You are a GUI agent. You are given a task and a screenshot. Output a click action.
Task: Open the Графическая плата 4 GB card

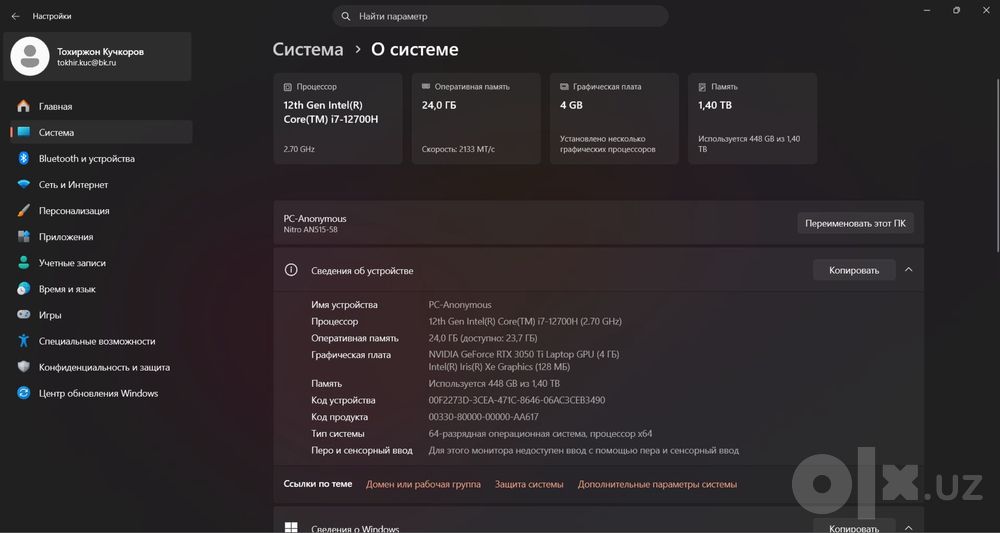614,119
